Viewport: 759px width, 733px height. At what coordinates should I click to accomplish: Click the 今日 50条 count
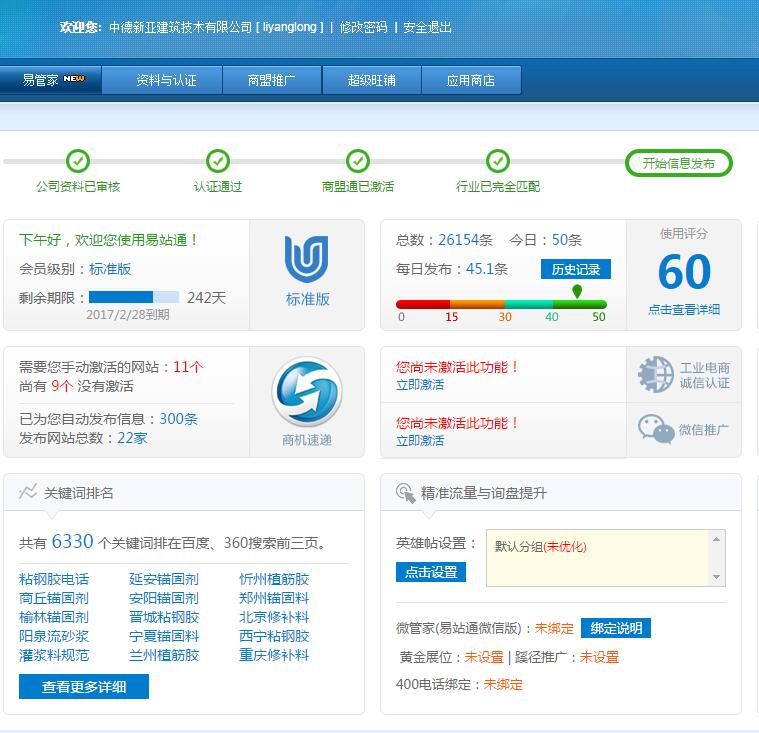[x=567, y=240]
